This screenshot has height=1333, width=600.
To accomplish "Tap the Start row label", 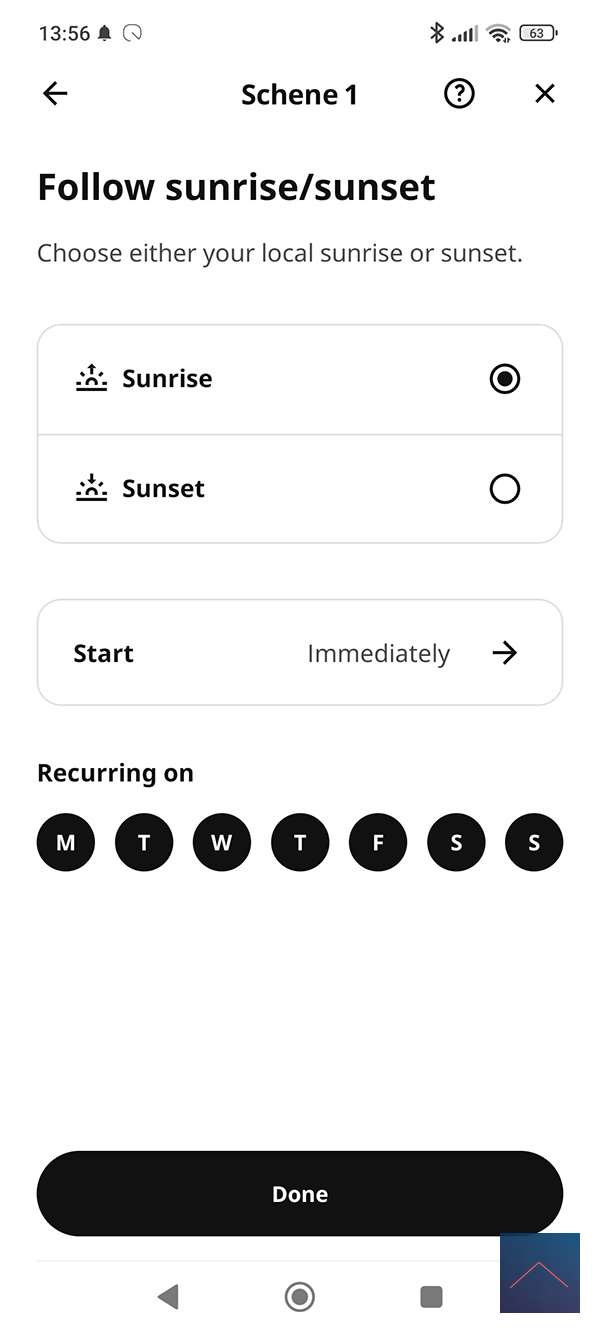I will click(103, 653).
